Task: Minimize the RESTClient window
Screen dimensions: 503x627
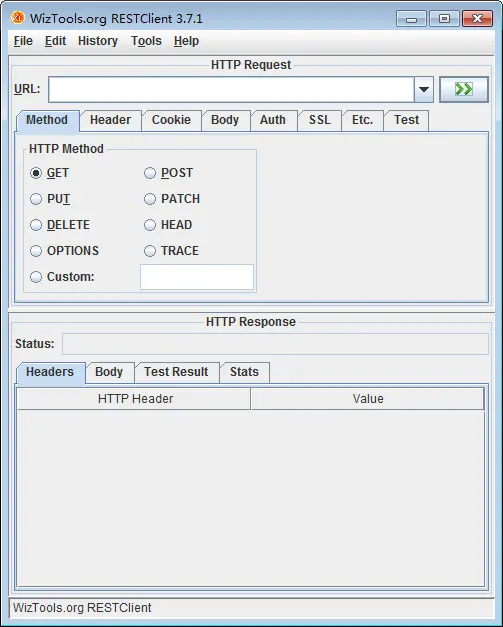Action: coord(411,19)
